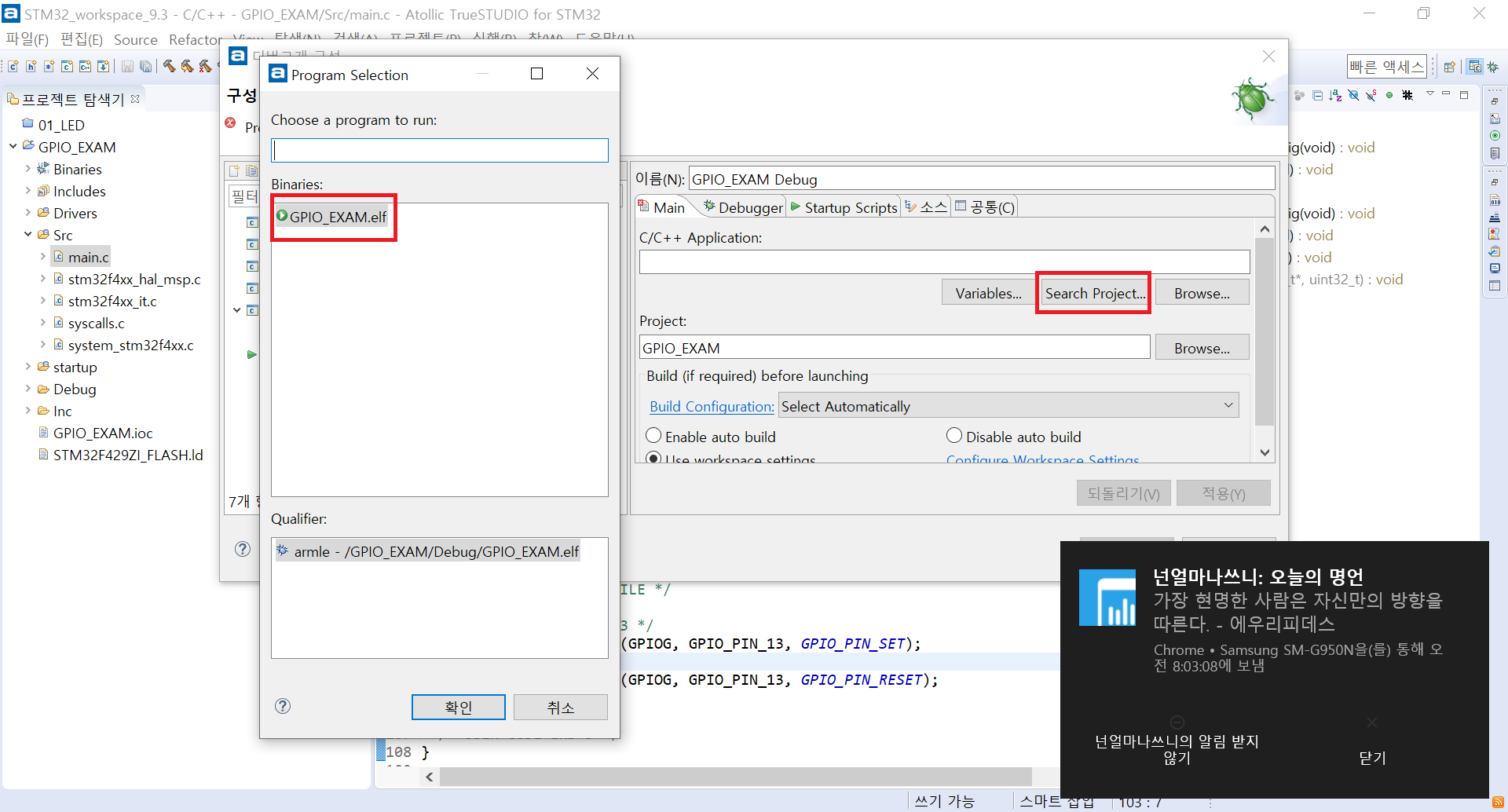Screen dimensions: 1508x812
Task: Open the Build Configuration dropdown
Action: (1008, 406)
